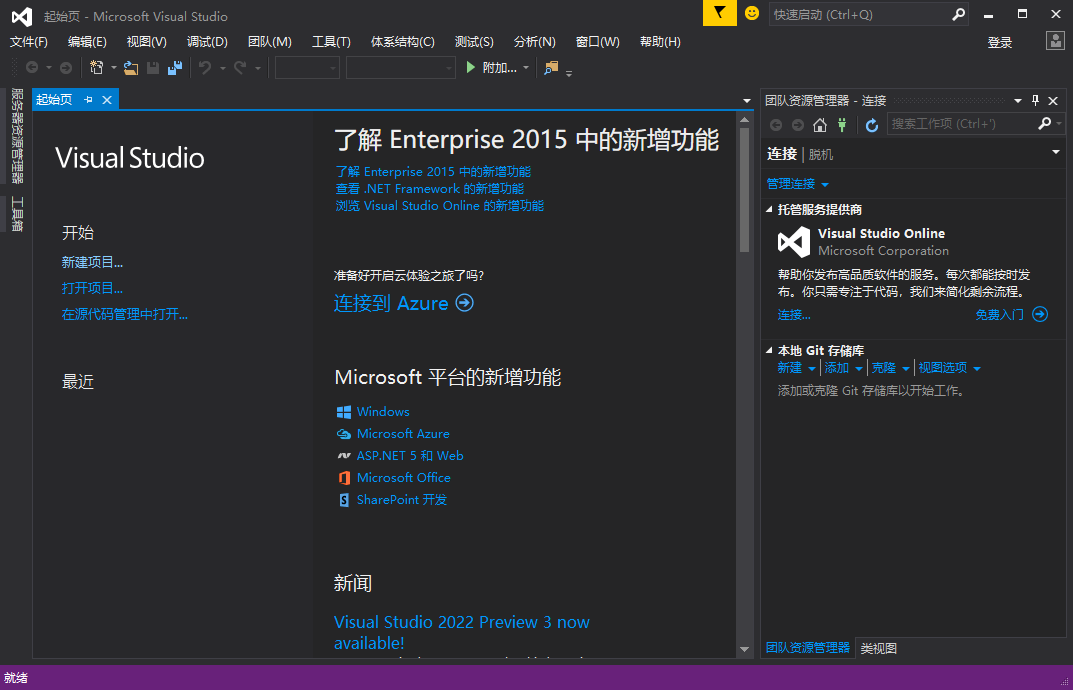
Task: Click the find in files toolbar icon
Action: (x=551, y=67)
